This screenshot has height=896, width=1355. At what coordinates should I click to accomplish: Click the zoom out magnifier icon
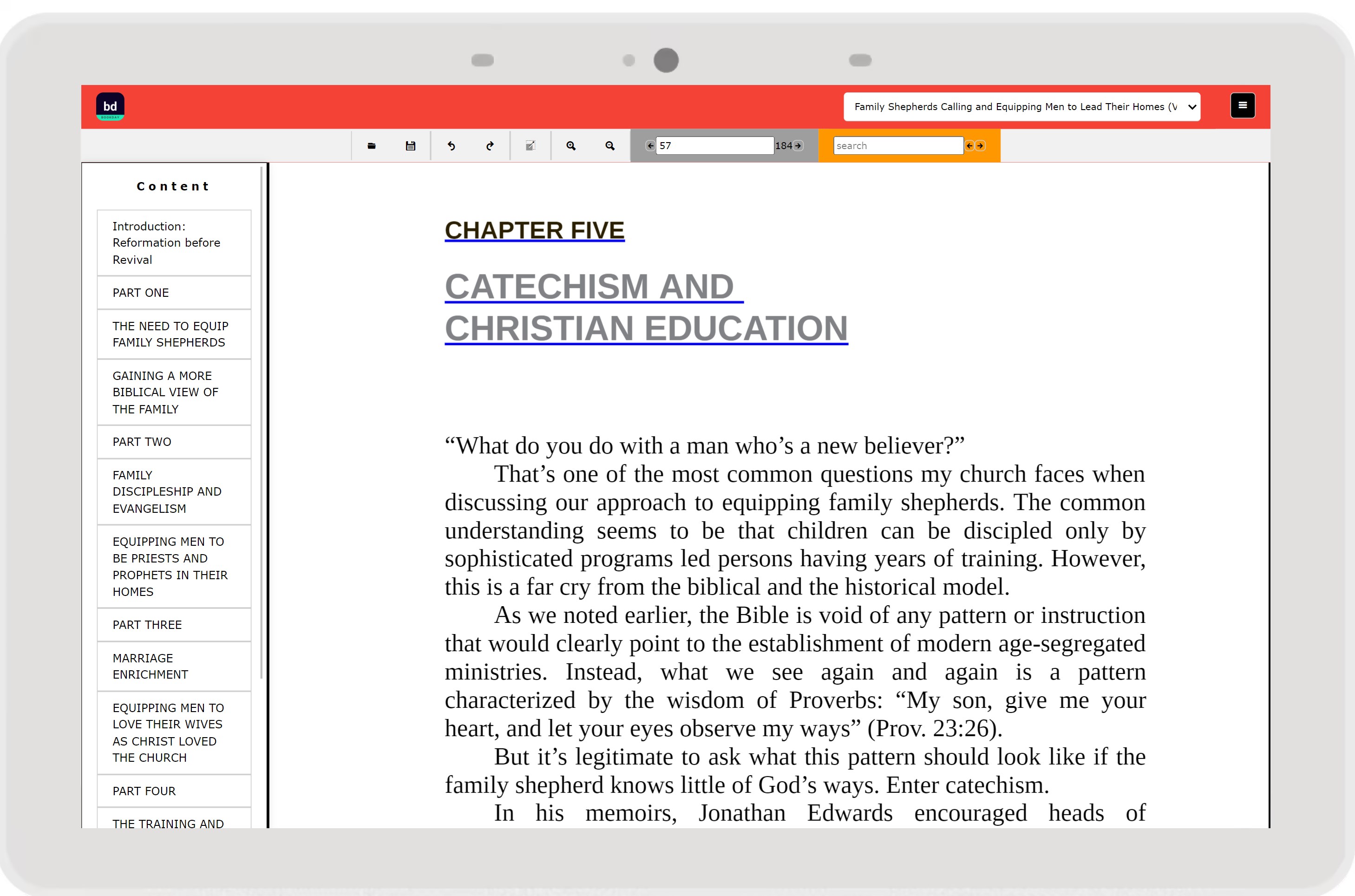click(610, 146)
